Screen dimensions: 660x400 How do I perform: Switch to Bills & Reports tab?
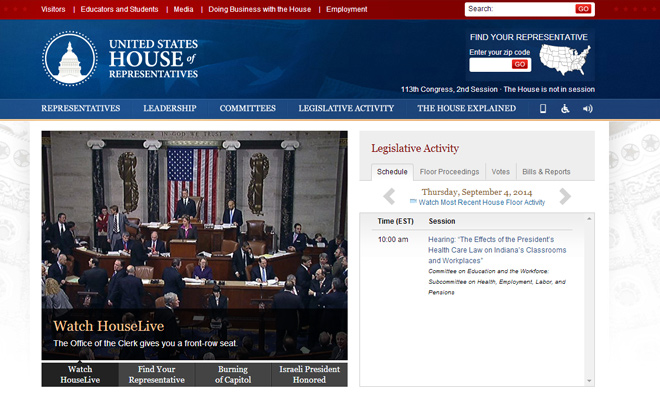[x=546, y=172]
